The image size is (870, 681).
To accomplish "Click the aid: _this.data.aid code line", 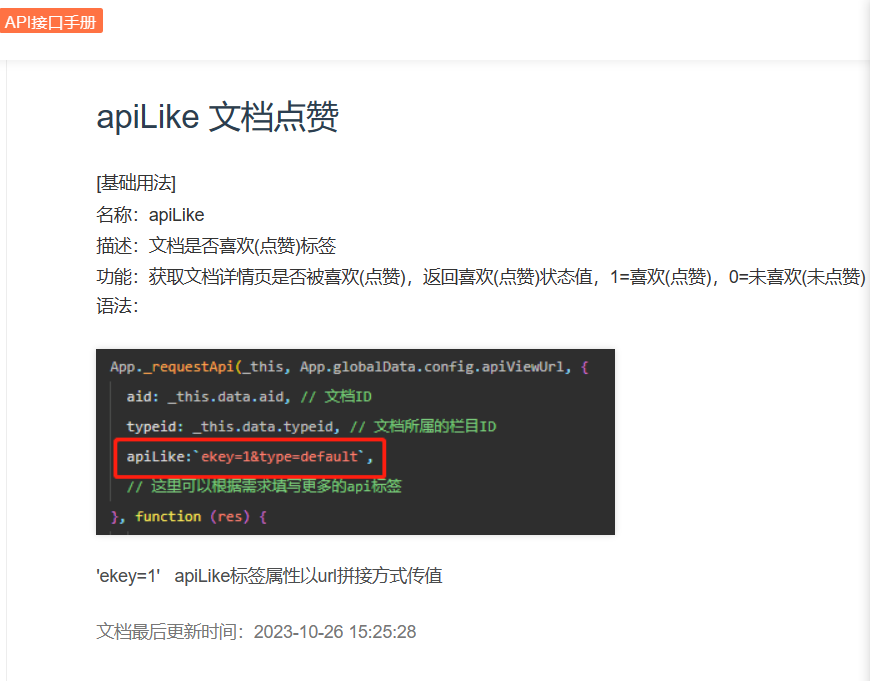I will (249, 397).
